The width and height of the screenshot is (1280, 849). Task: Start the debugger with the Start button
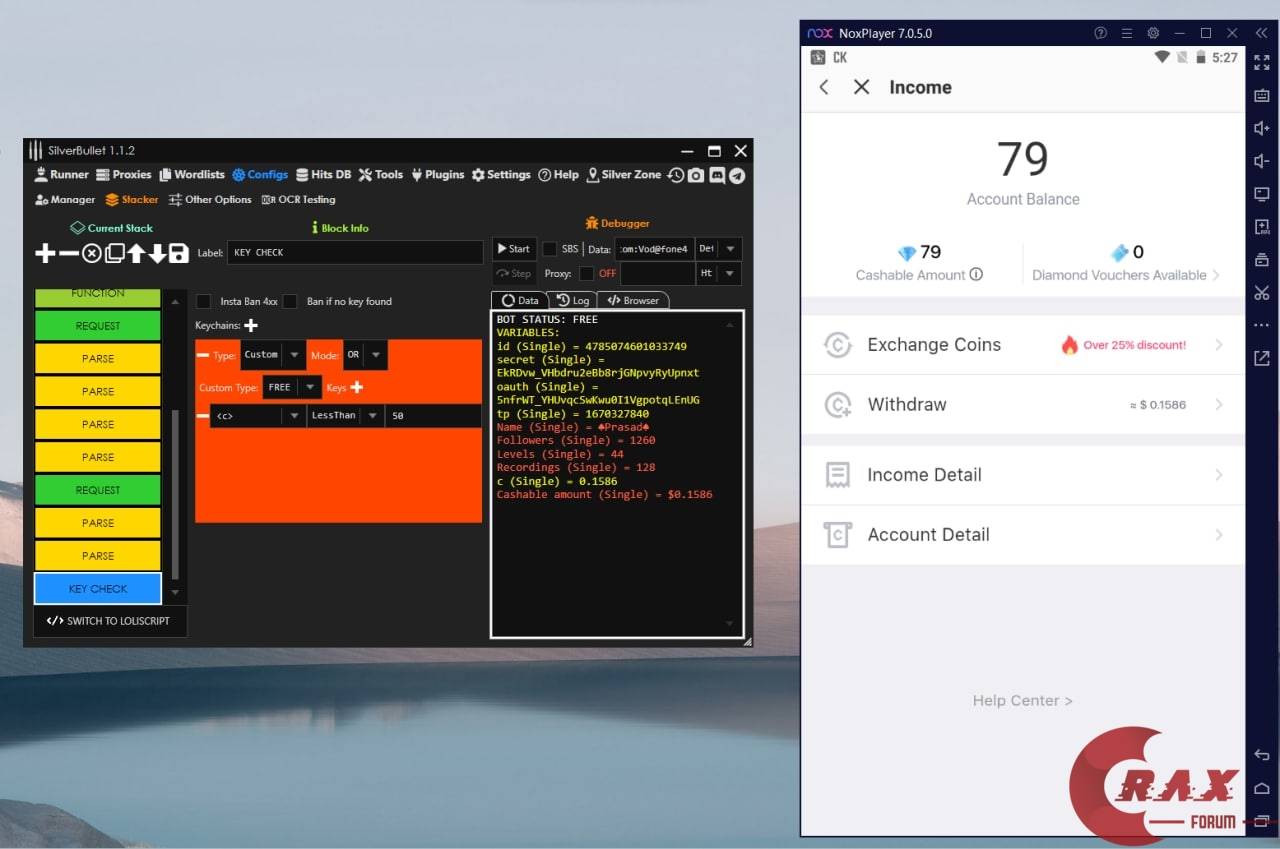[514, 249]
